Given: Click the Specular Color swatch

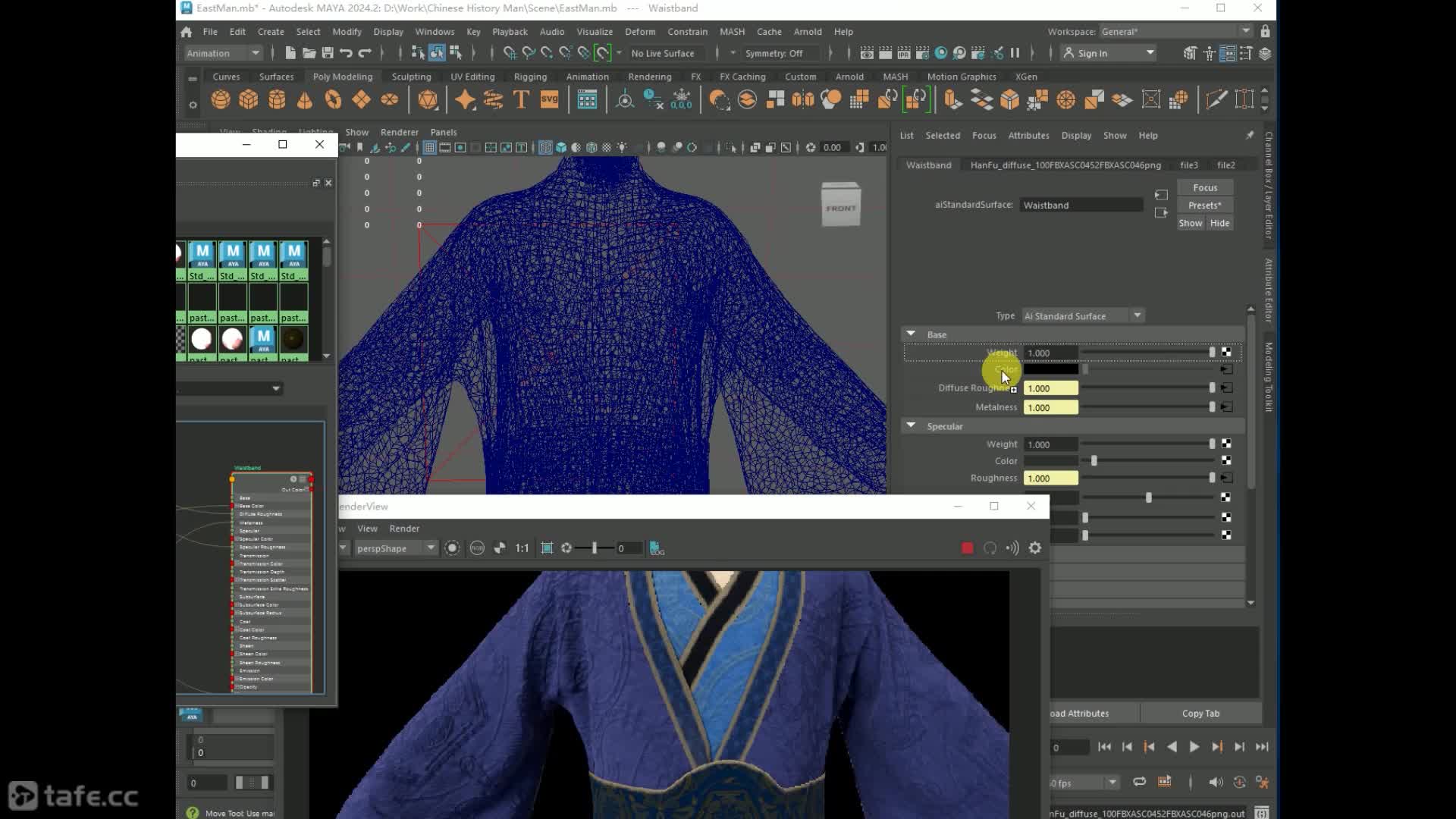Looking at the screenshot, I should (1051, 461).
